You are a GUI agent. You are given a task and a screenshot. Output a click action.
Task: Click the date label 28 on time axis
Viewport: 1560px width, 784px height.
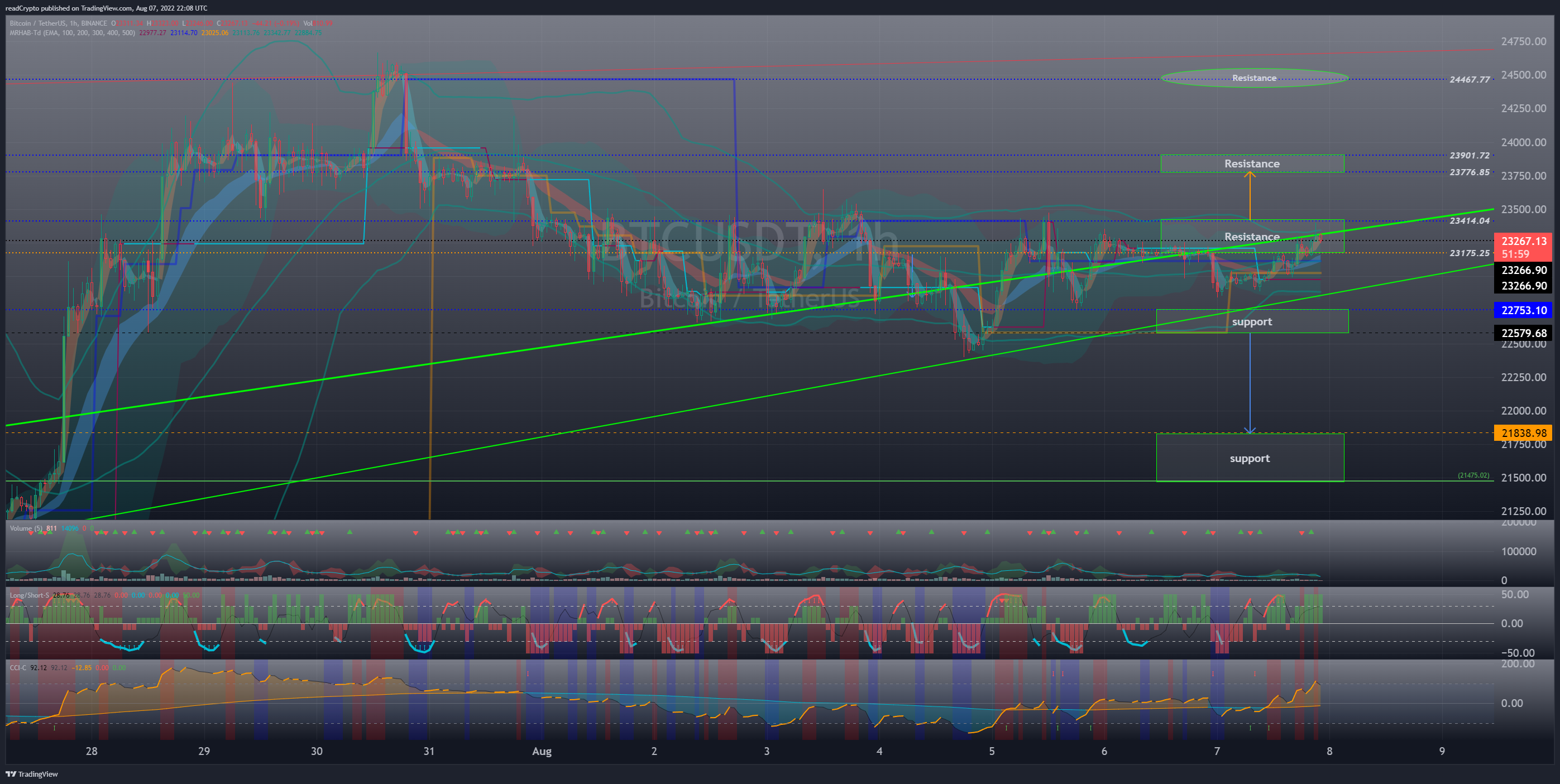[92, 751]
